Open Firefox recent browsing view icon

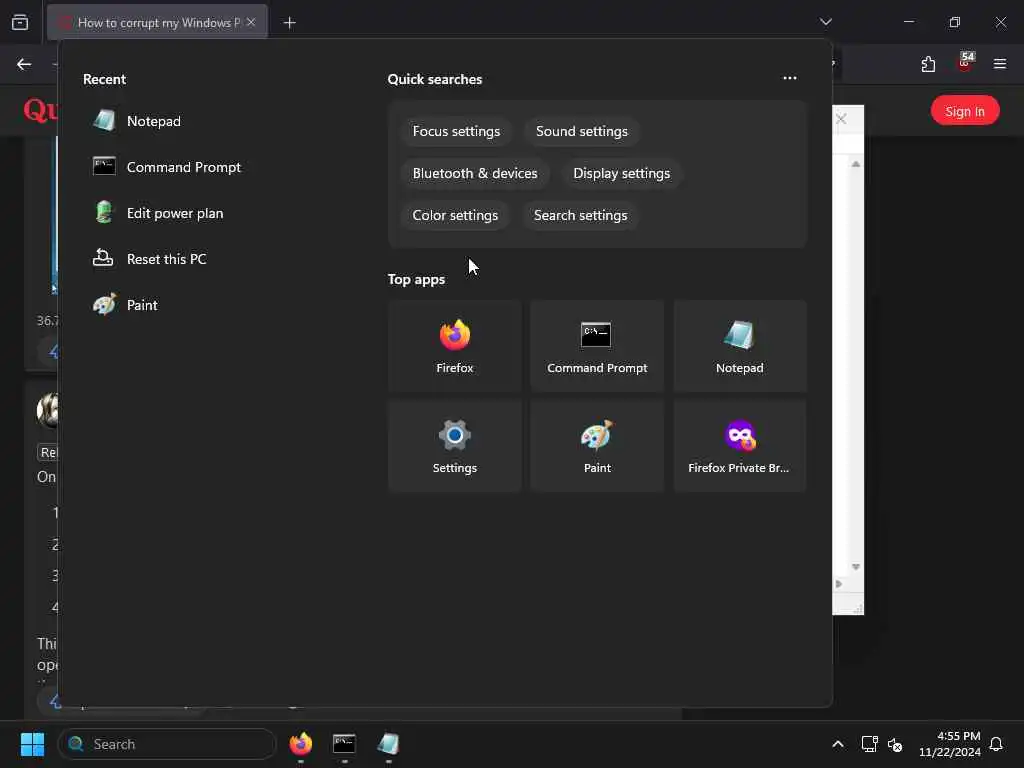pyautogui.click(x=20, y=22)
